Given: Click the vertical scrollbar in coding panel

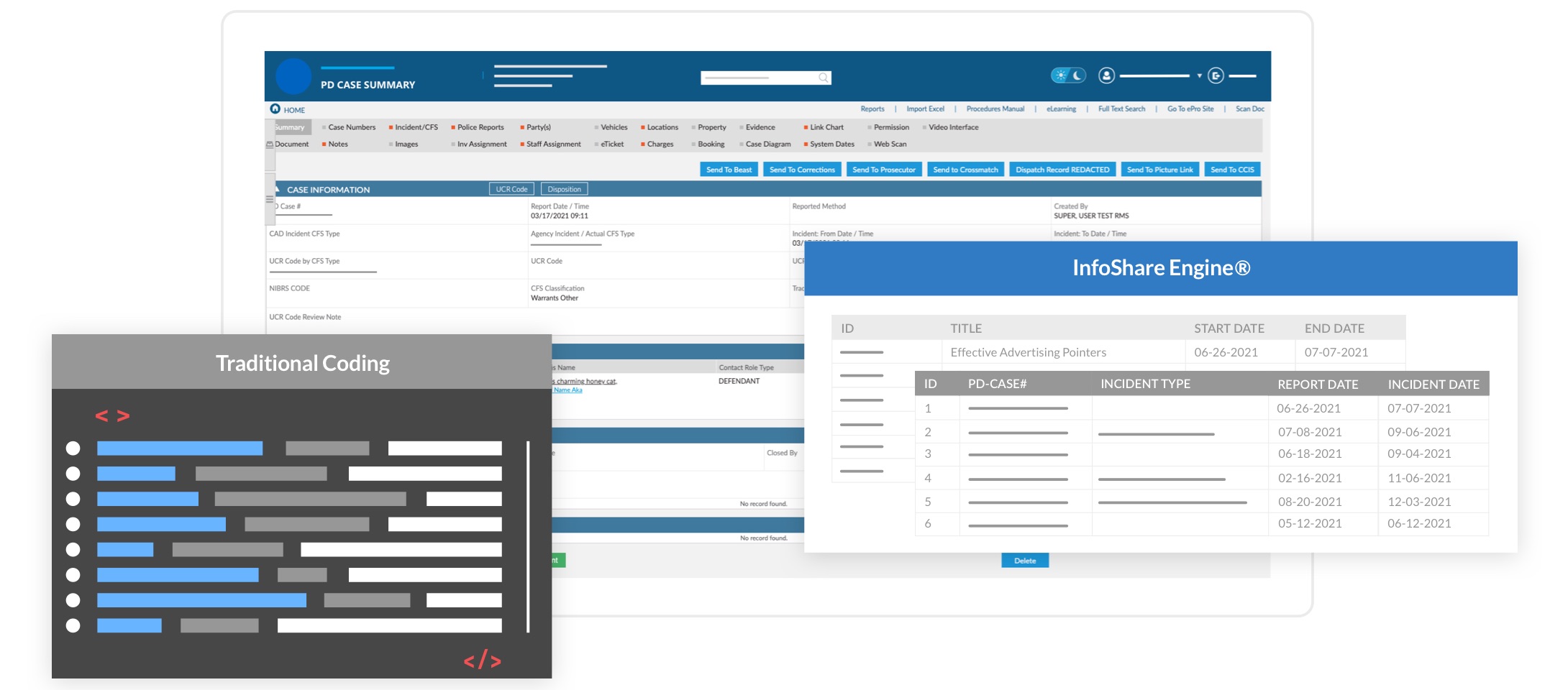Looking at the screenshot, I should pos(528,536).
